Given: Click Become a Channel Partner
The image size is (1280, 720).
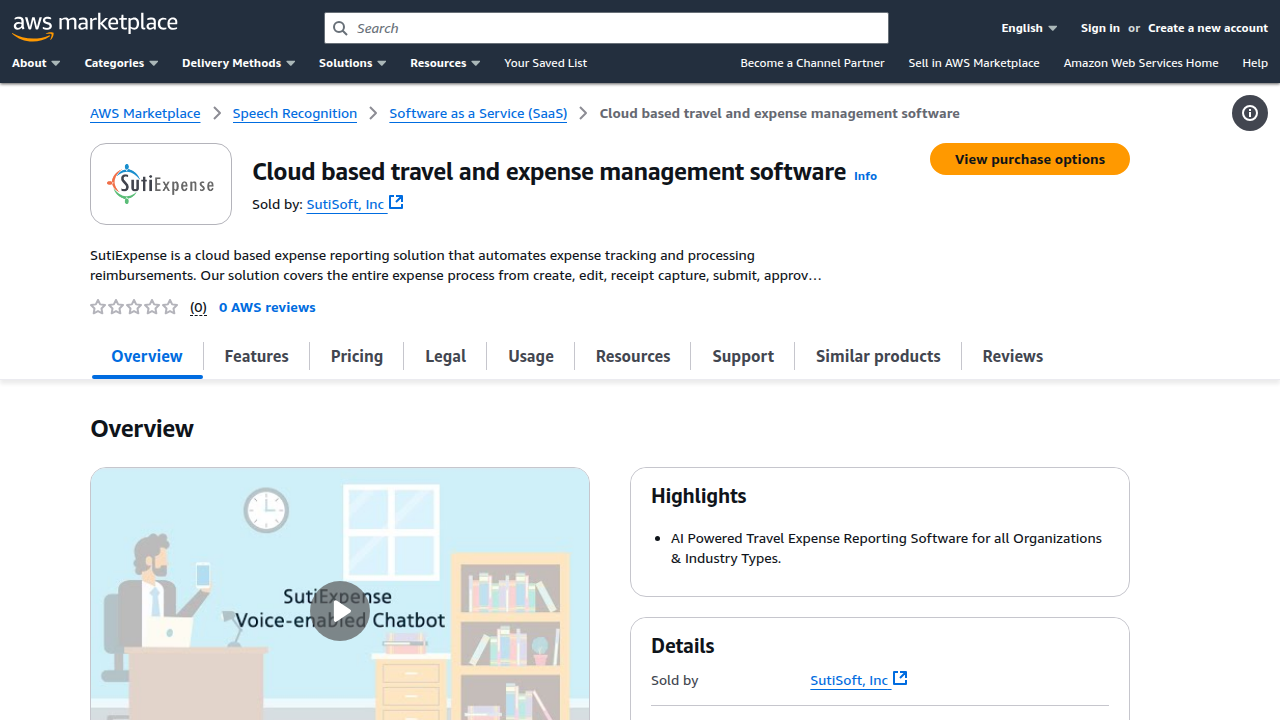Looking at the screenshot, I should tap(812, 63).
